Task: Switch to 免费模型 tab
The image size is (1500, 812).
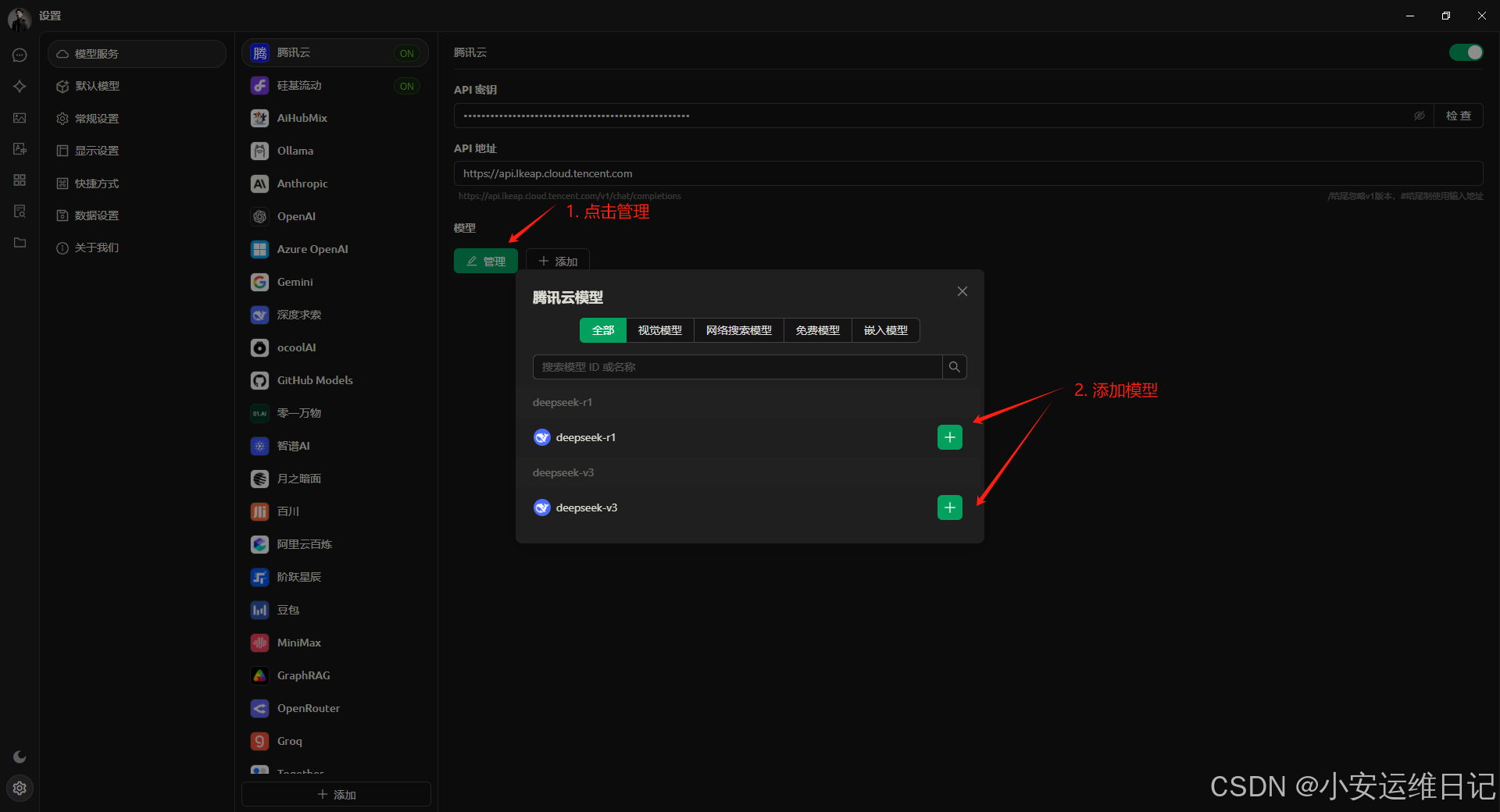Action: click(818, 330)
